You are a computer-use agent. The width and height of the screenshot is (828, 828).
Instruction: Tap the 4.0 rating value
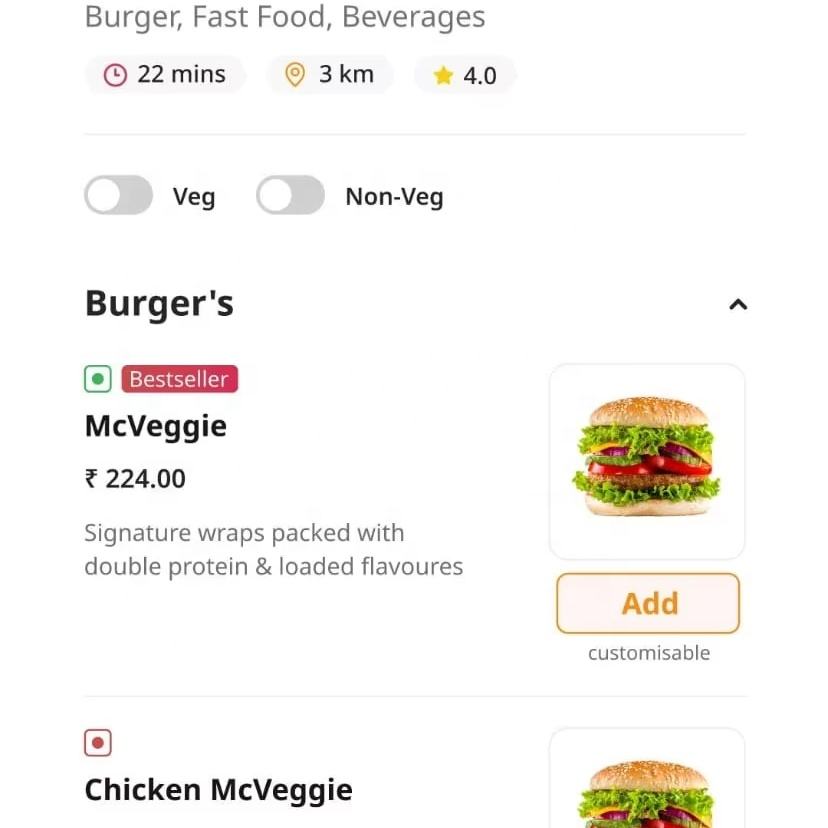pyautogui.click(x=480, y=76)
